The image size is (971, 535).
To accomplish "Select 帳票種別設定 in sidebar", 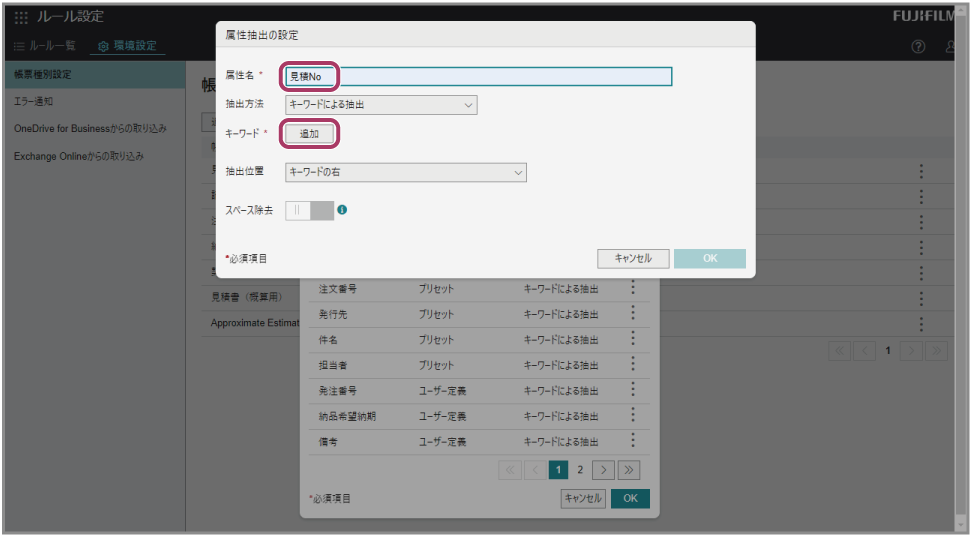I will pos(95,74).
